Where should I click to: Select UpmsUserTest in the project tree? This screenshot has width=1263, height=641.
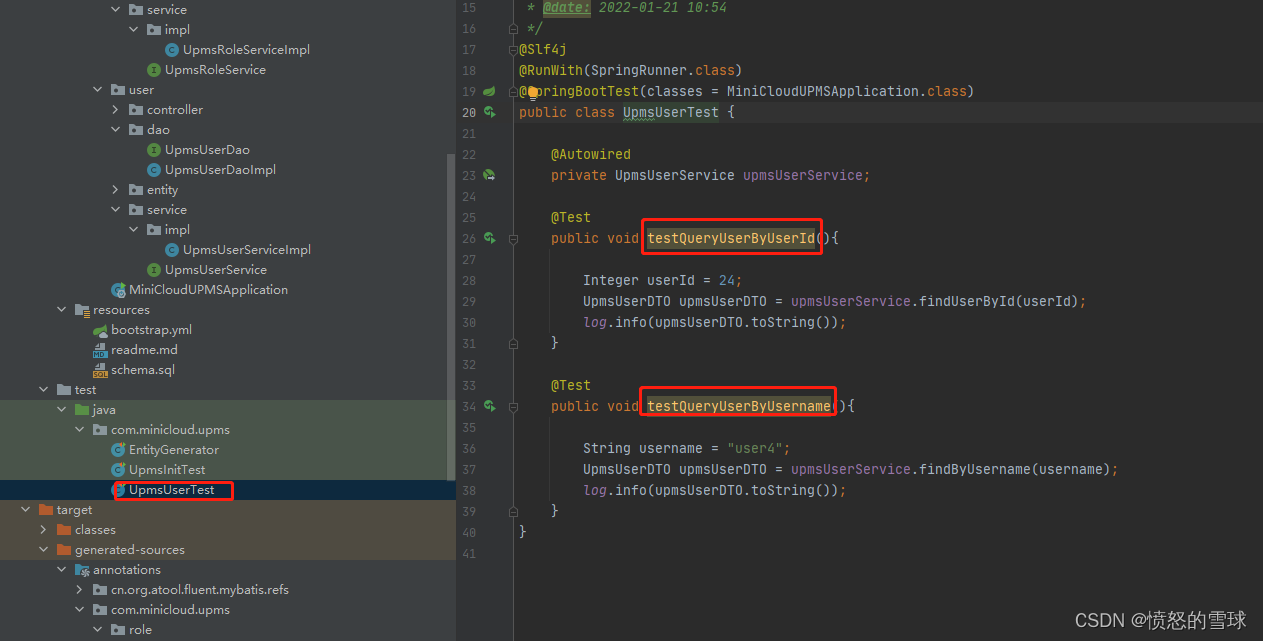click(x=171, y=490)
